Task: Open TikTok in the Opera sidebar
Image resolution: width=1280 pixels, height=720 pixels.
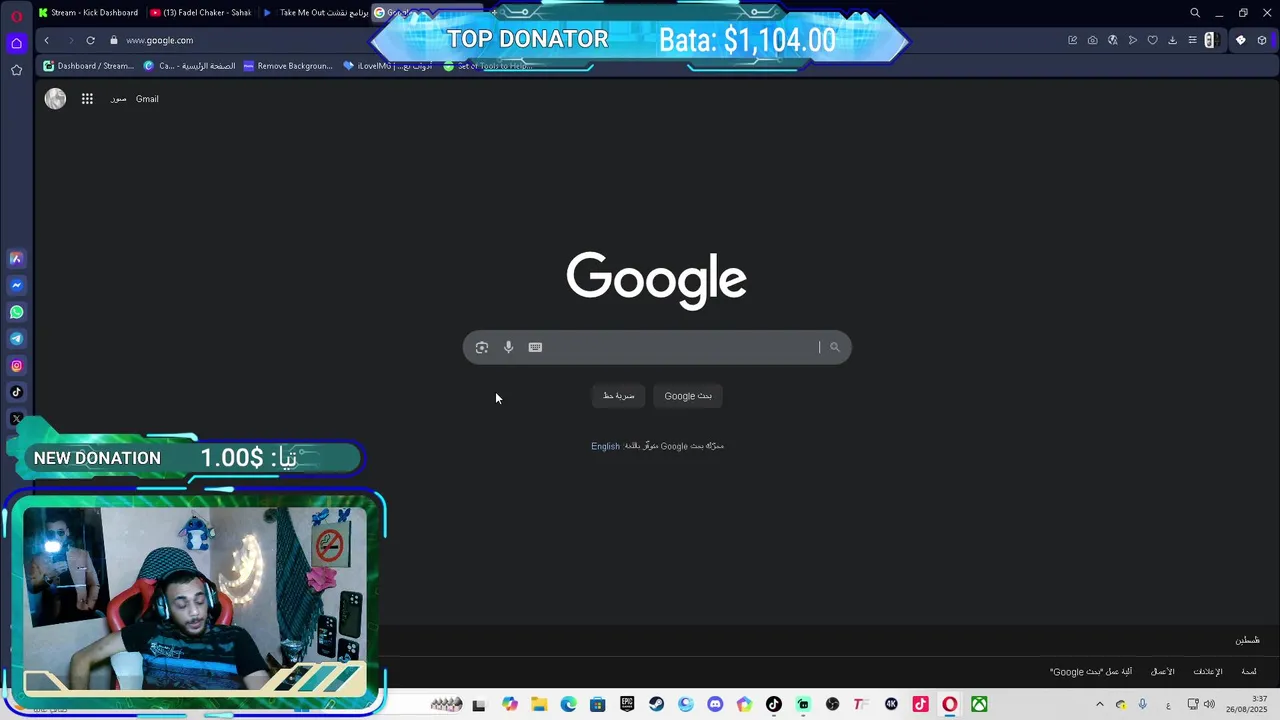Action: (16, 392)
